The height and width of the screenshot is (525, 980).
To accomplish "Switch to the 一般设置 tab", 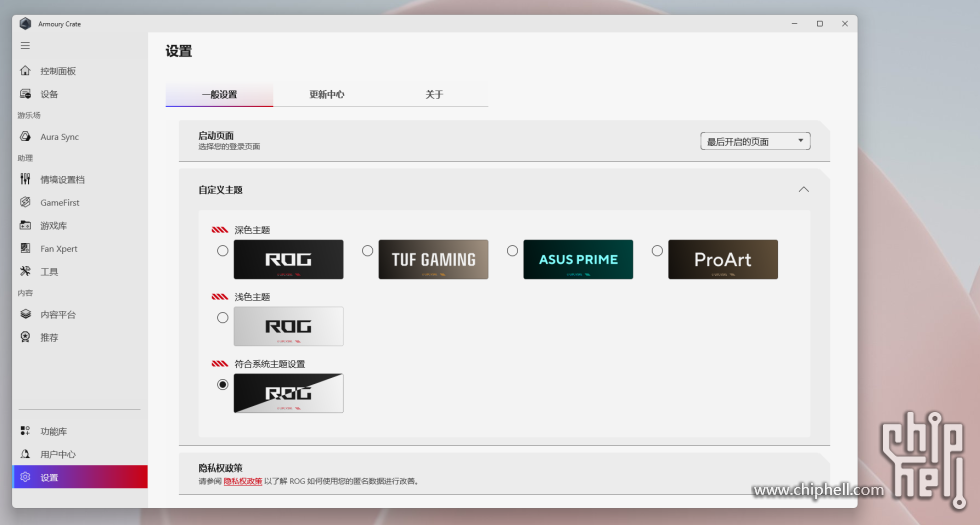I will 219,94.
